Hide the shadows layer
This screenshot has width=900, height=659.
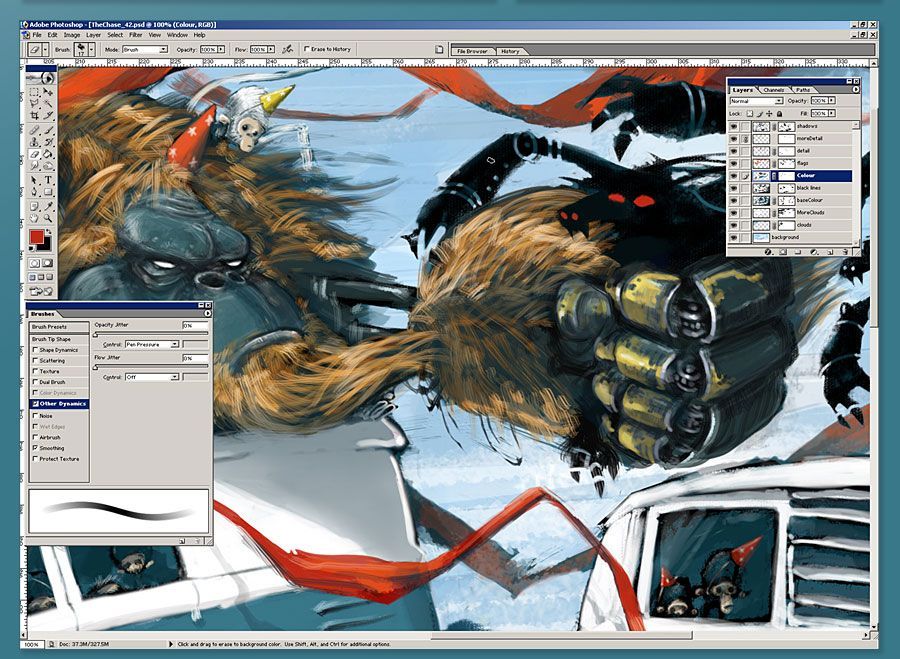[734, 126]
